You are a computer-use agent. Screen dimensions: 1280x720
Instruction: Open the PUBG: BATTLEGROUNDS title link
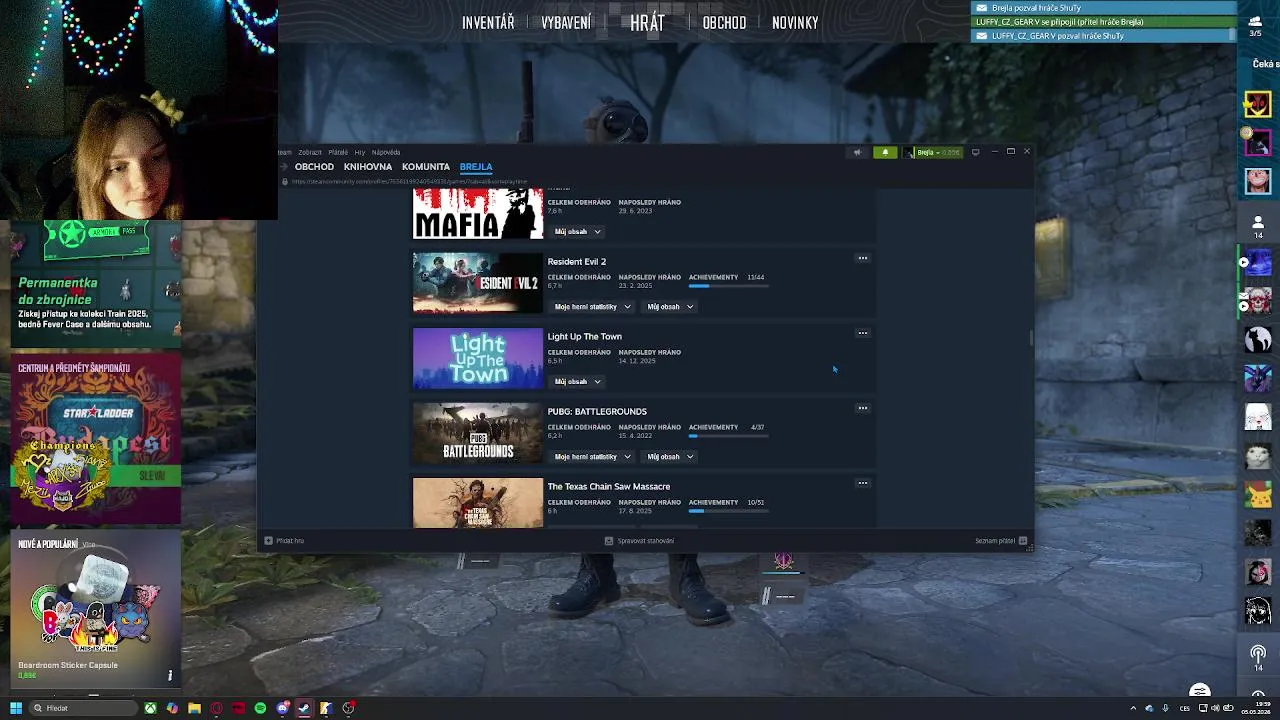coord(597,412)
